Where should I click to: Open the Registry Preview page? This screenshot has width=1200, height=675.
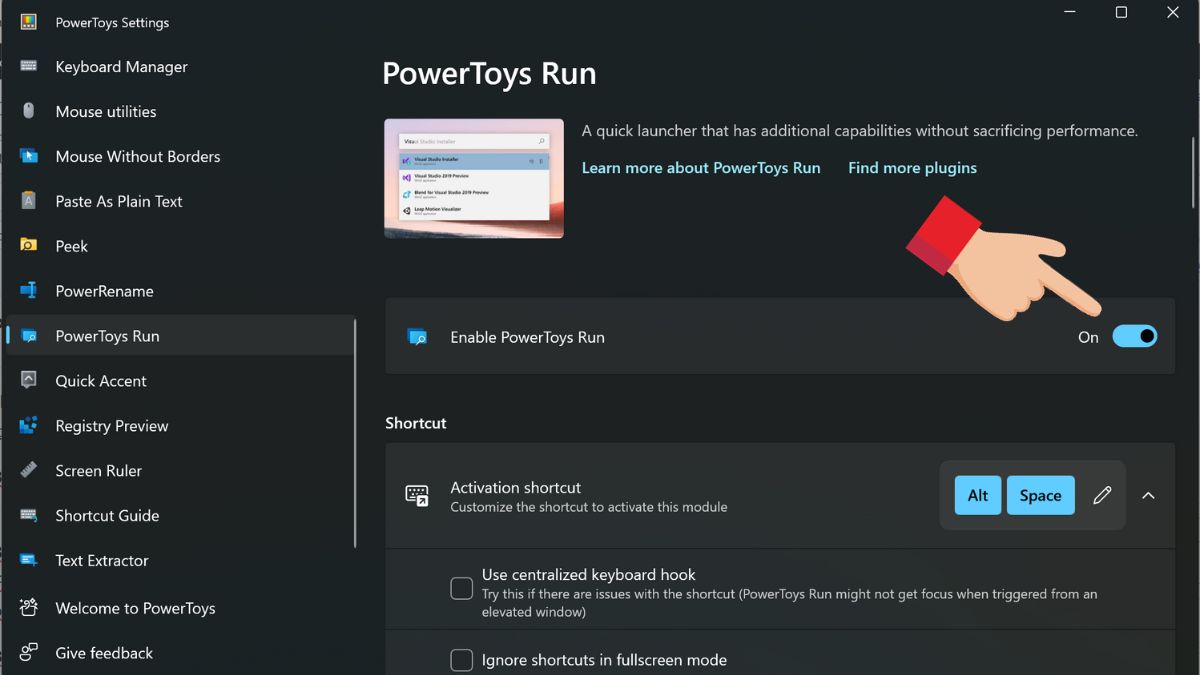click(29, 426)
